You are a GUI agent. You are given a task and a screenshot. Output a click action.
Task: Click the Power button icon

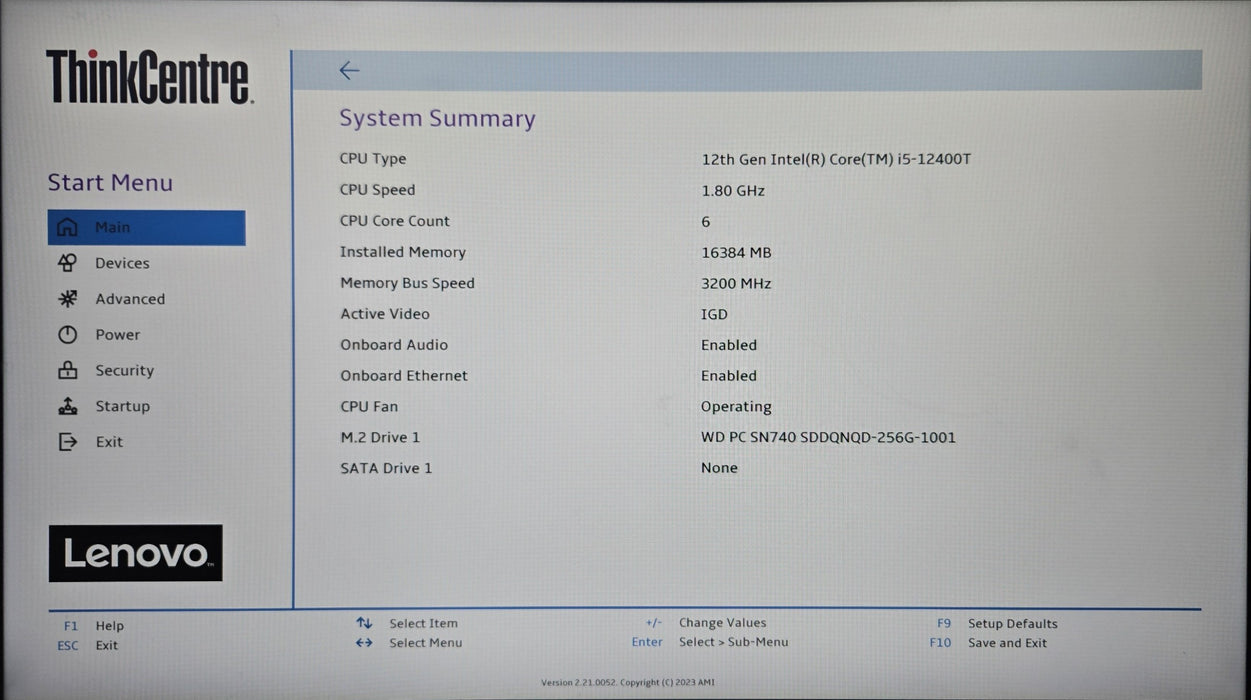tap(67, 335)
